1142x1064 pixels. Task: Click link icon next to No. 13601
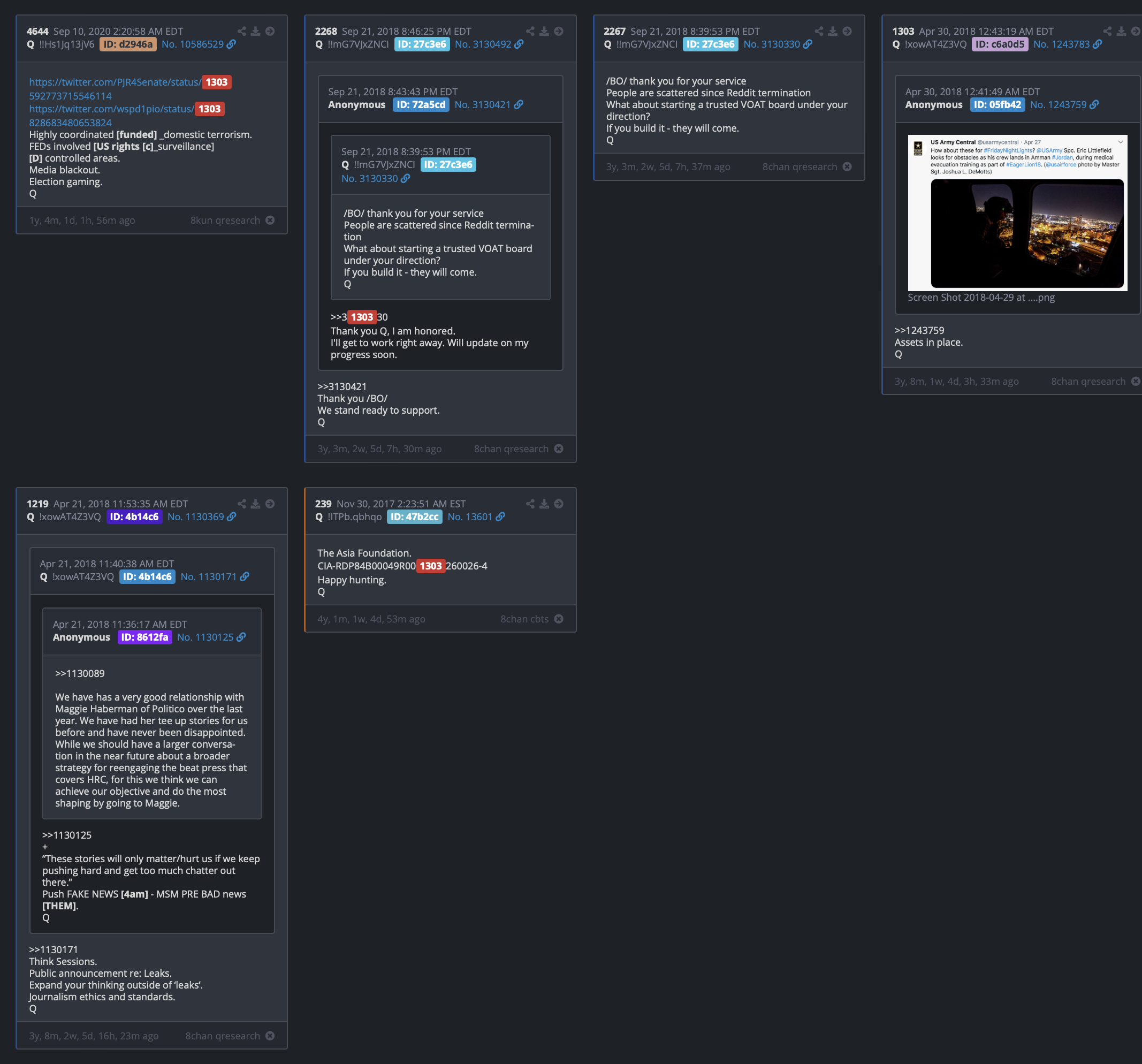coord(500,516)
